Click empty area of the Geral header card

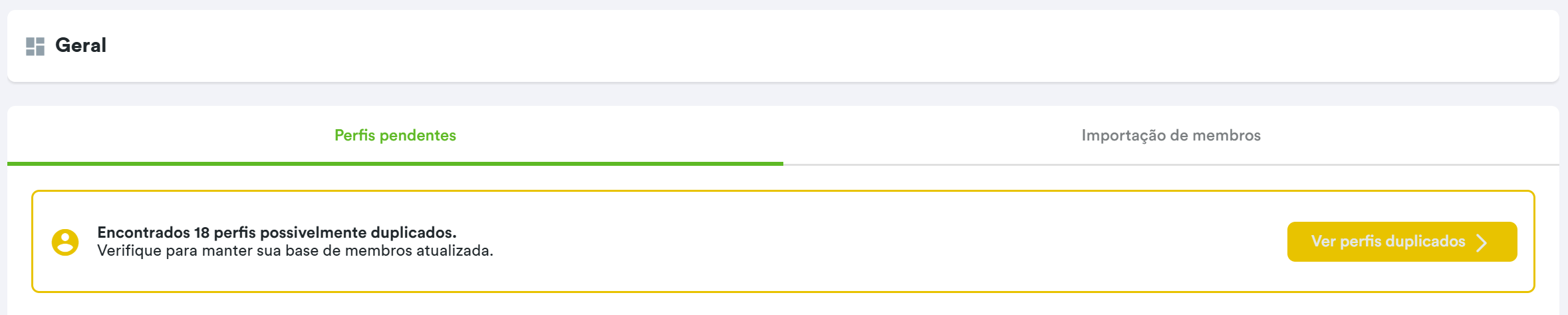[798, 45]
